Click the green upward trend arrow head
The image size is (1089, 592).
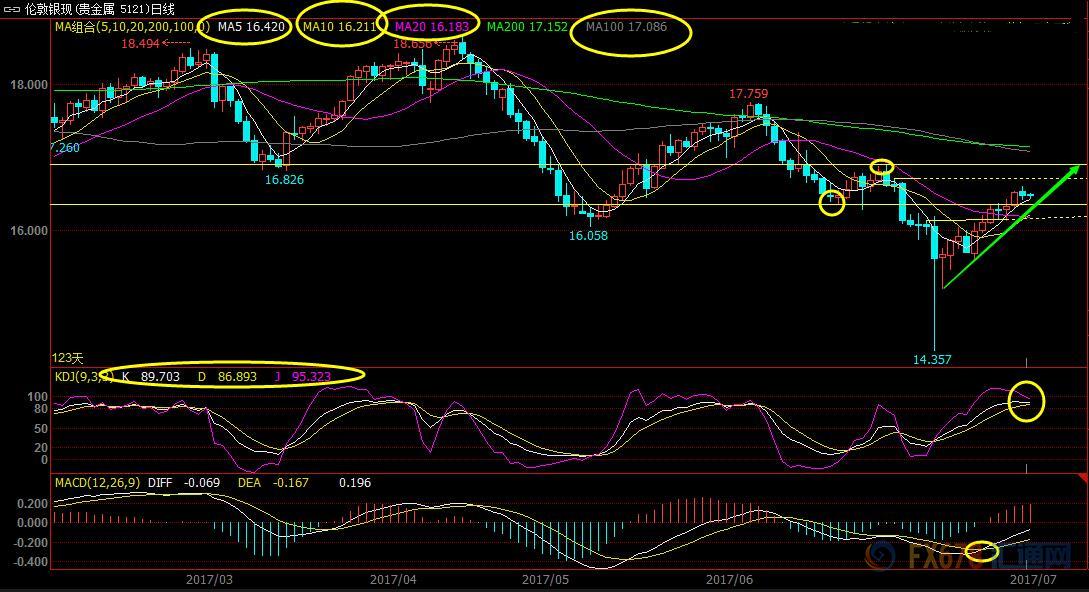tap(1074, 168)
